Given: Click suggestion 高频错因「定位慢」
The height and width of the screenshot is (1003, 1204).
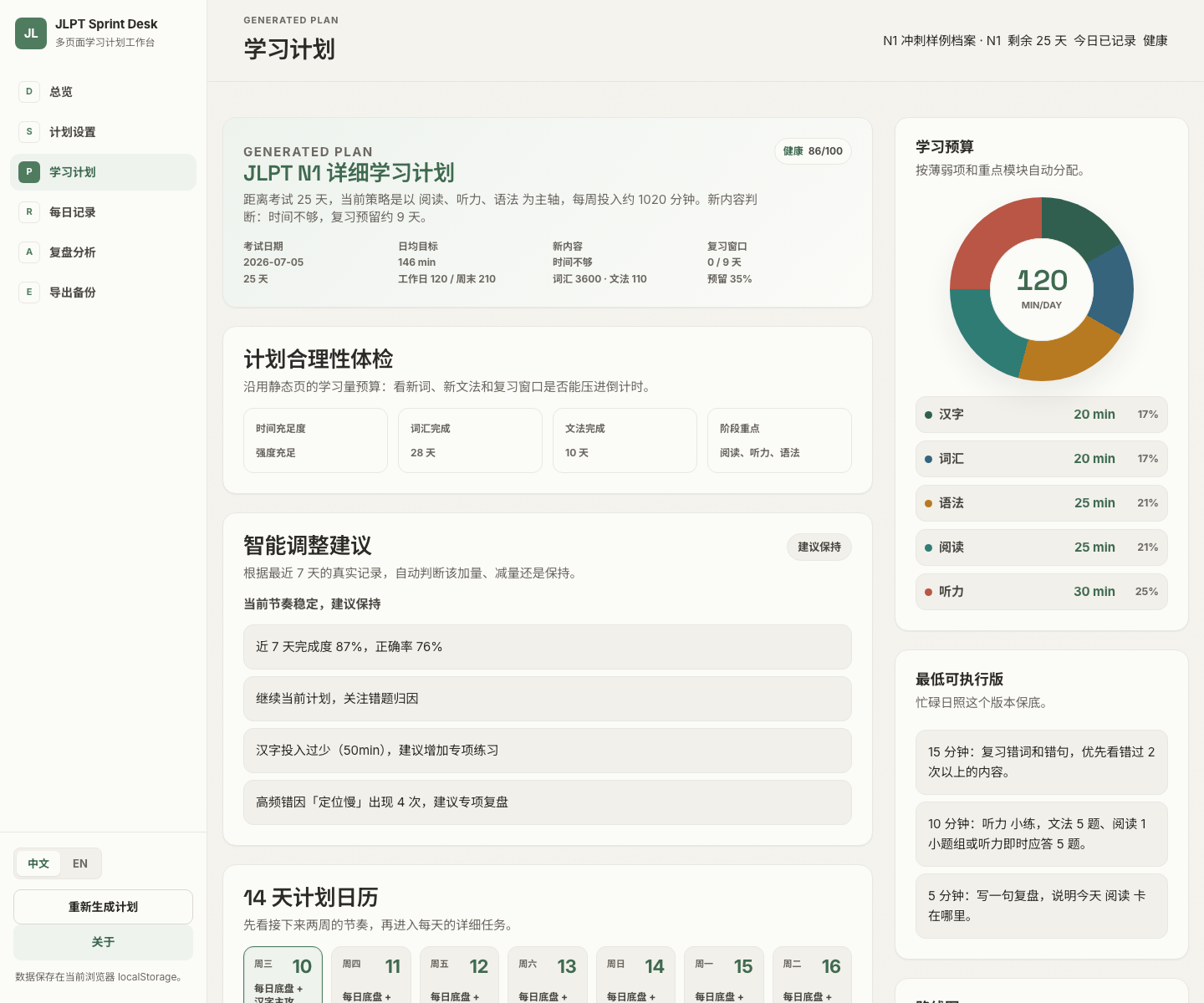Looking at the screenshot, I should point(548,802).
